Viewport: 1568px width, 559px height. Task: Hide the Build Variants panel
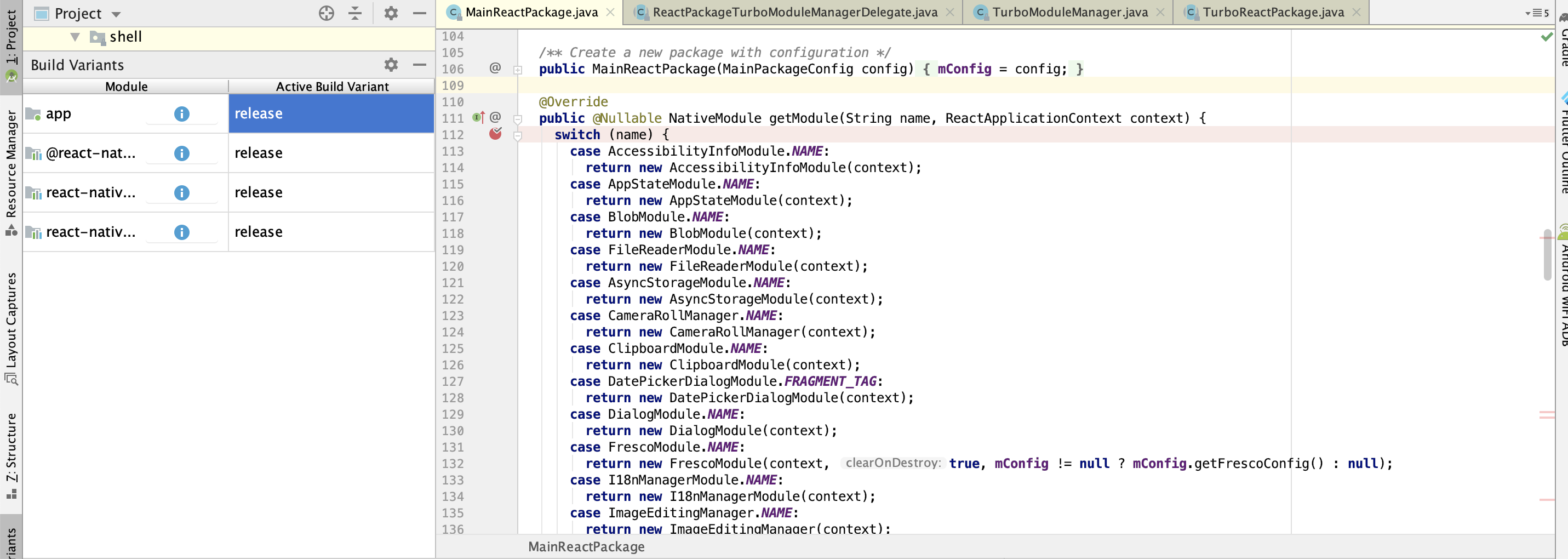coord(419,65)
